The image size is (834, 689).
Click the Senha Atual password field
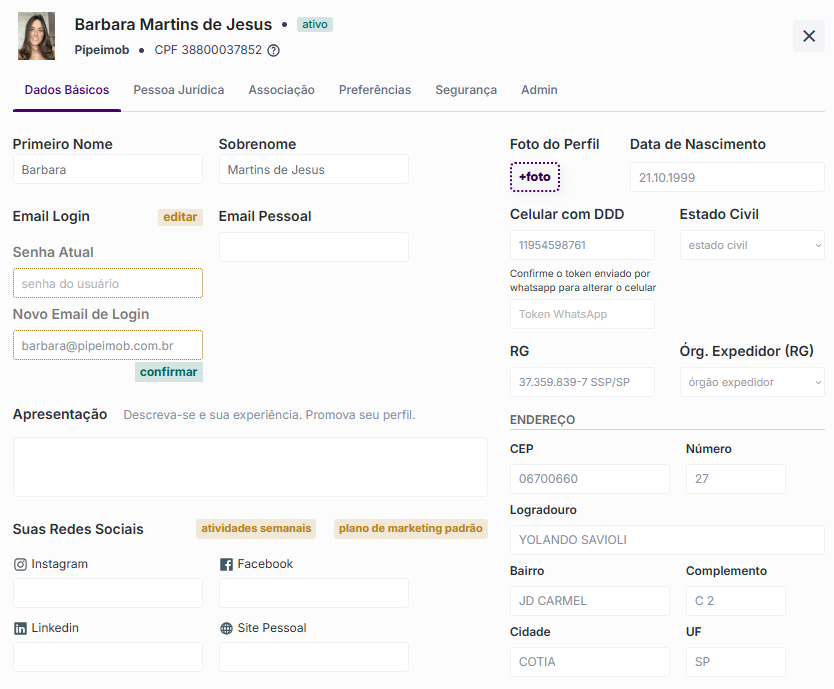click(x=108, y=283)
